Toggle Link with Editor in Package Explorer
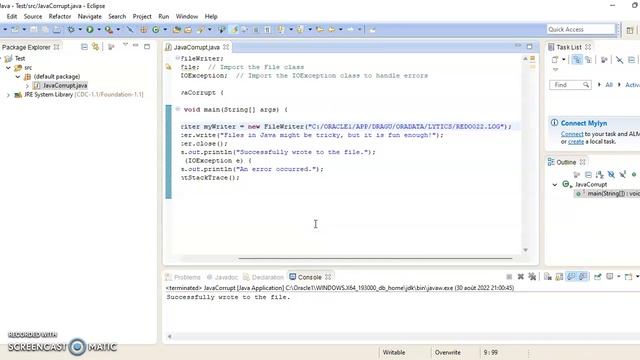 [96, 47]
